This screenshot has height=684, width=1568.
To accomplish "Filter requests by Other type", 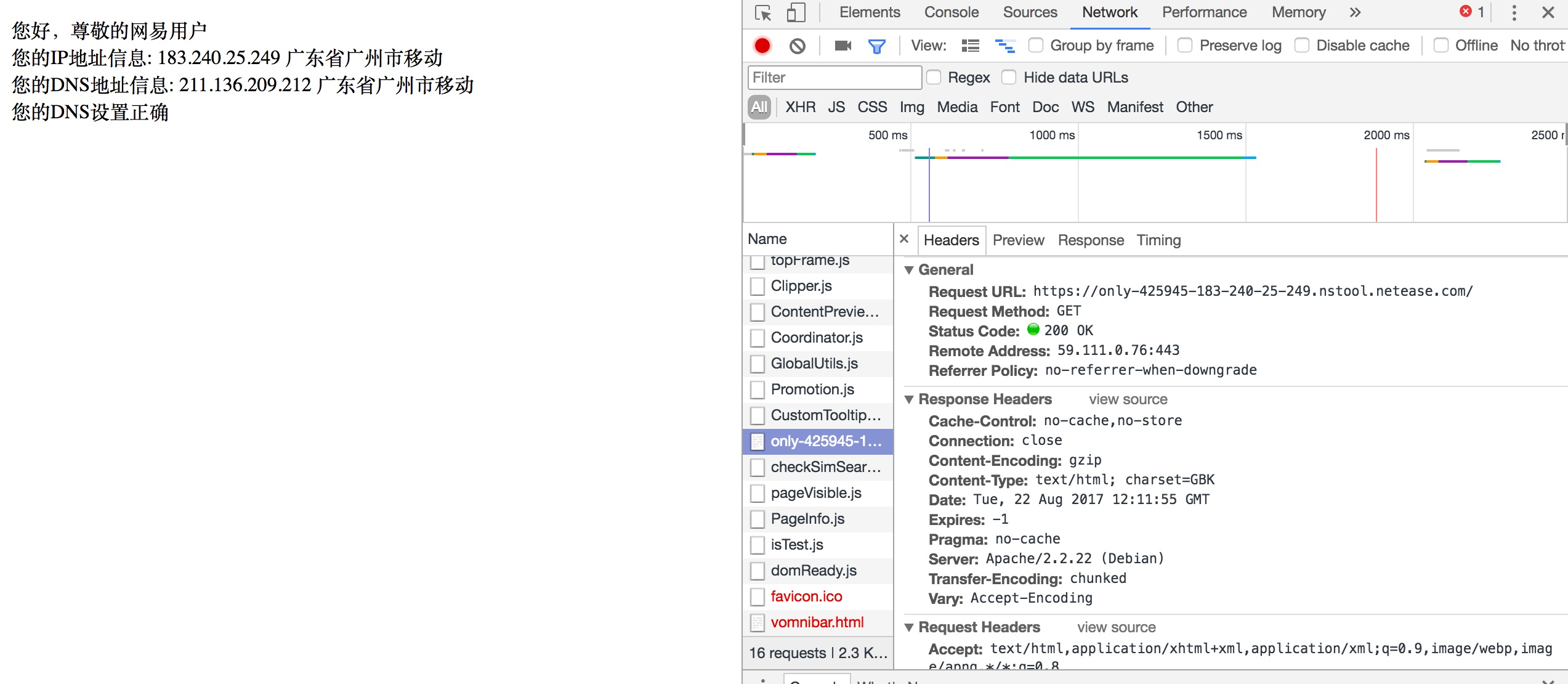I will (1195, 107).
